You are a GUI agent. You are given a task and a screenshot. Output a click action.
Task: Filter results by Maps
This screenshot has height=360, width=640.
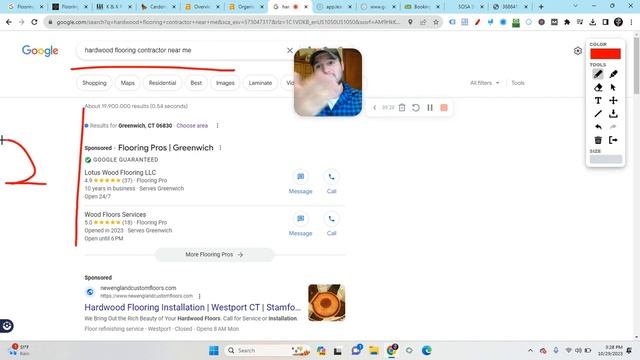click(127, 83)
